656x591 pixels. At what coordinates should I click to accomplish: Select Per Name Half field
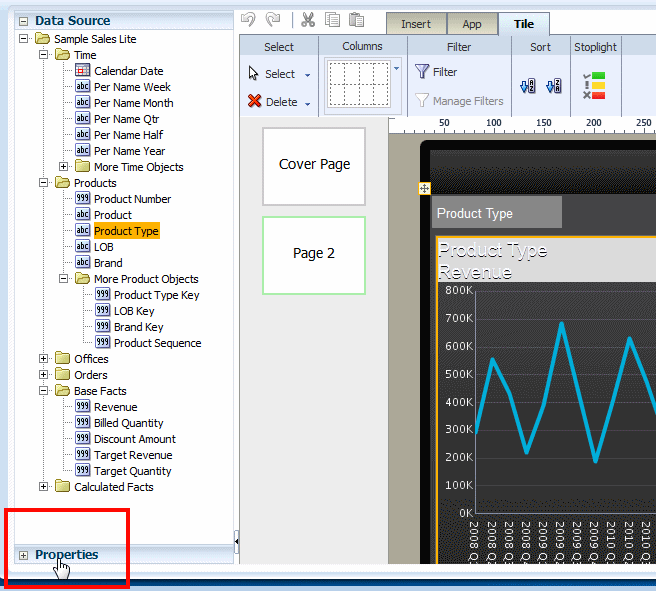tap(128, 135)
